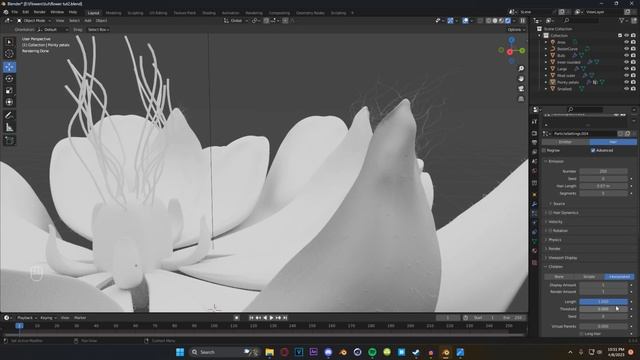Screen dimensions: 640x360
Task: Open the Particle properties tab icon
Action: [534, 213]
